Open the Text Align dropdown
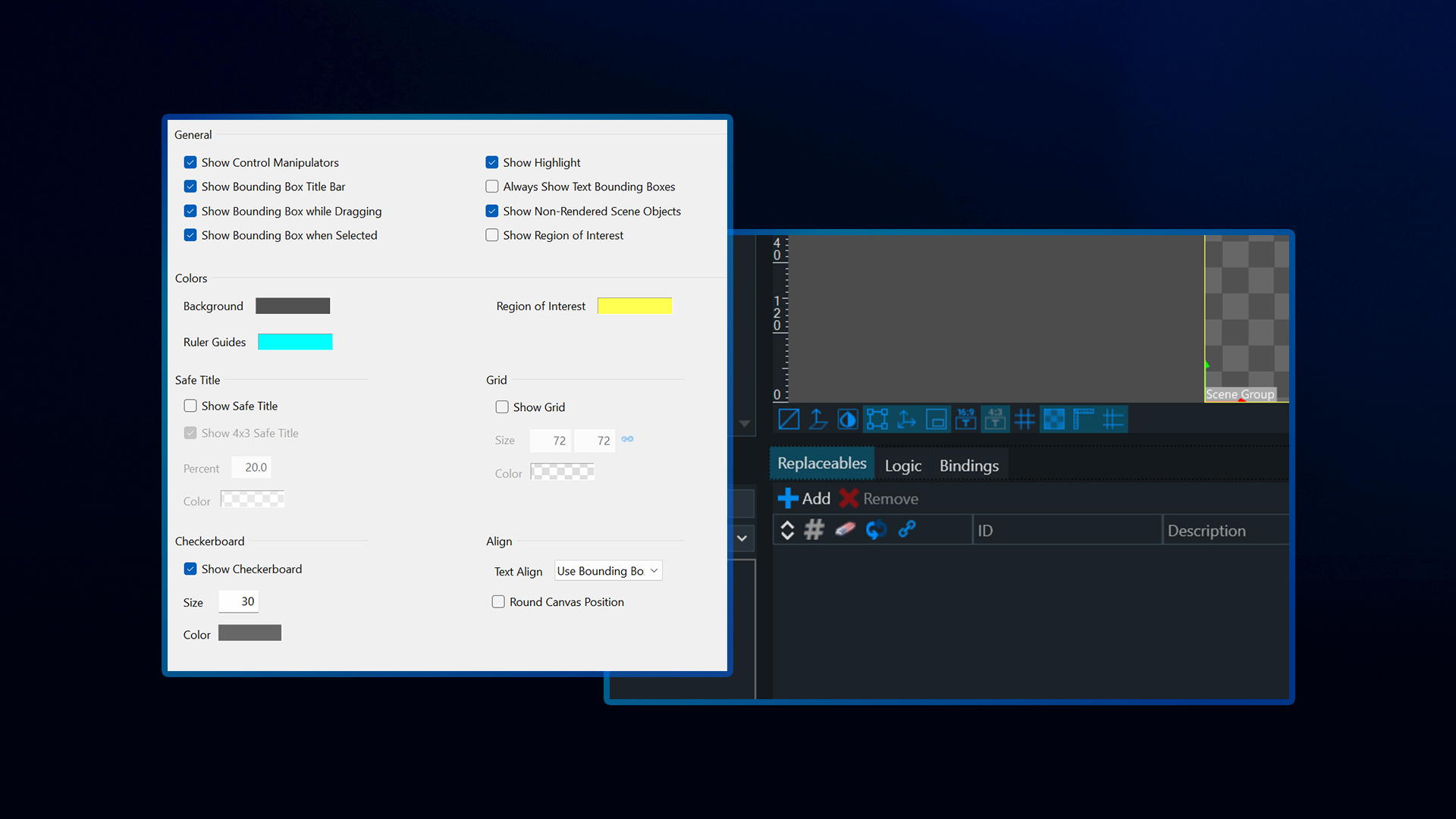1456x819 pixels. coord(608,571)
